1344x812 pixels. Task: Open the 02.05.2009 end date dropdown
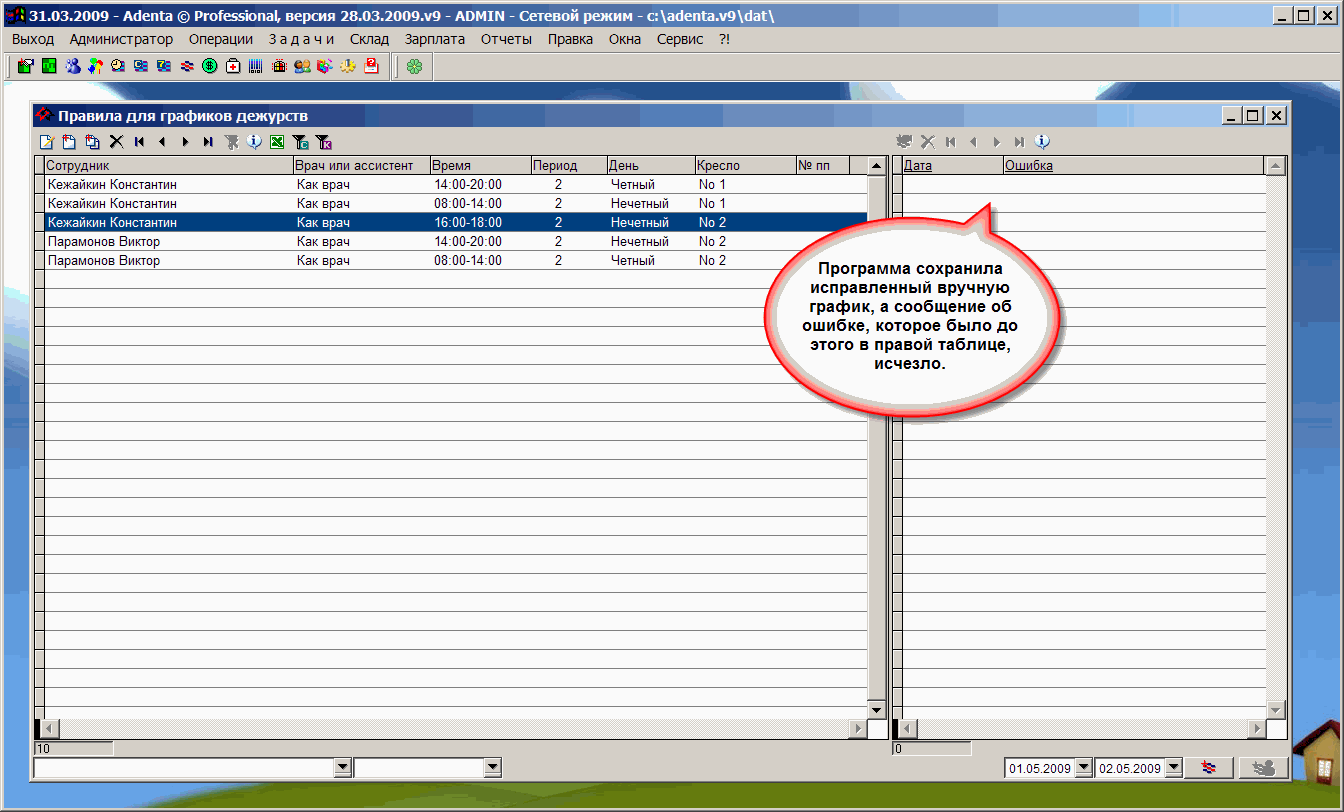click(1174, 768)
